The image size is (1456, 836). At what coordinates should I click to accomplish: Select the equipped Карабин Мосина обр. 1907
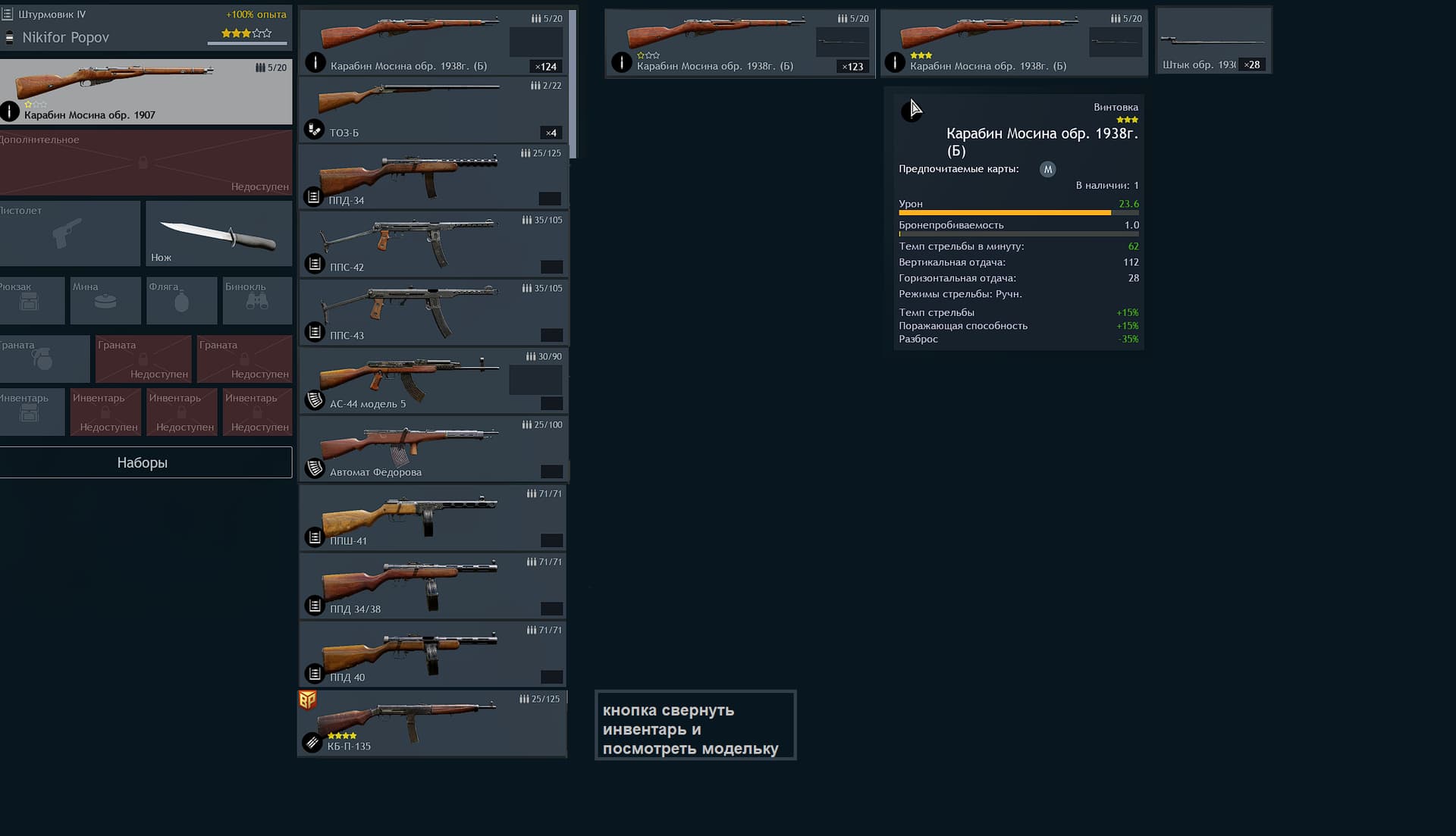(x=144, y=92)
